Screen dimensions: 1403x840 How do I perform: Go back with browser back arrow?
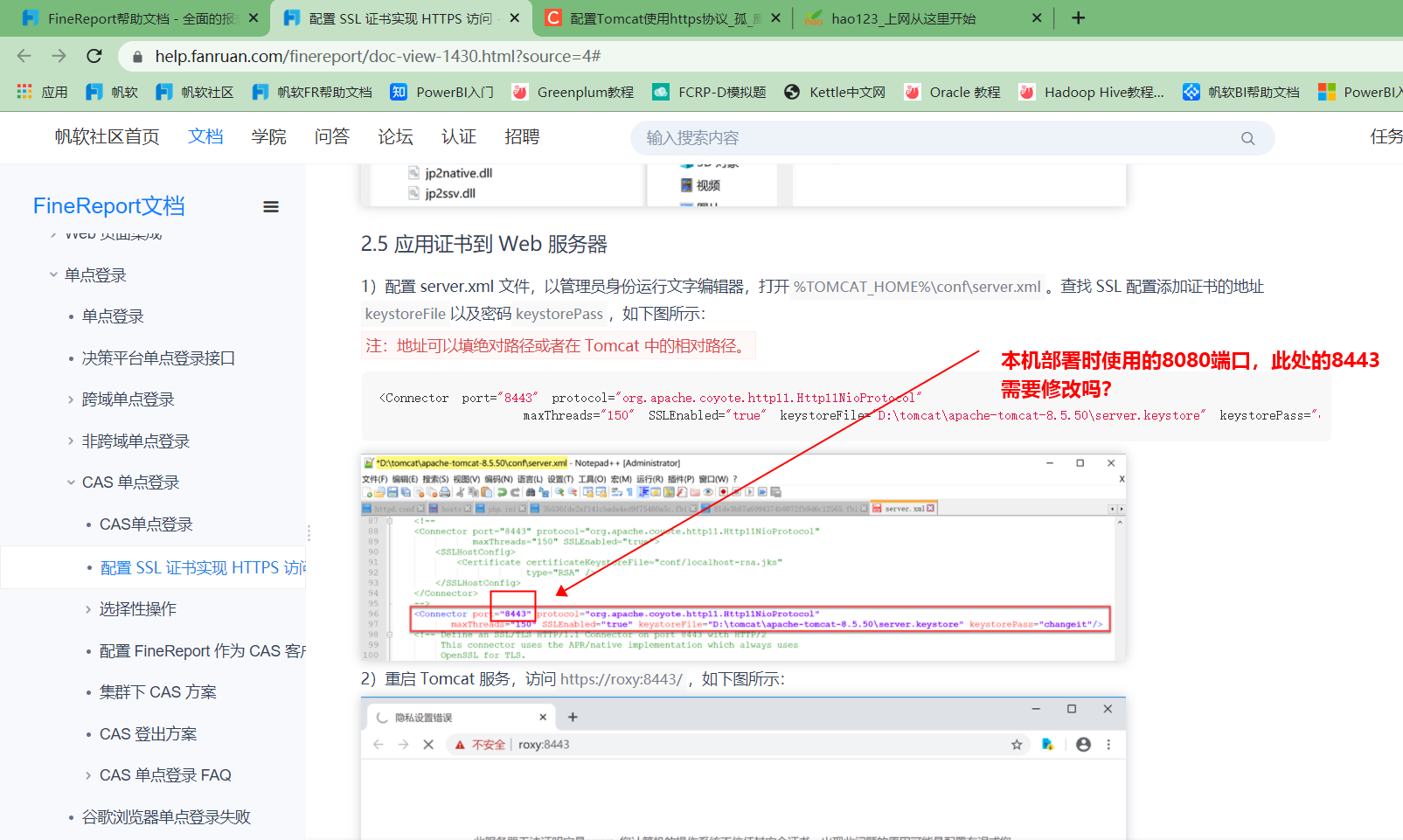24,56
